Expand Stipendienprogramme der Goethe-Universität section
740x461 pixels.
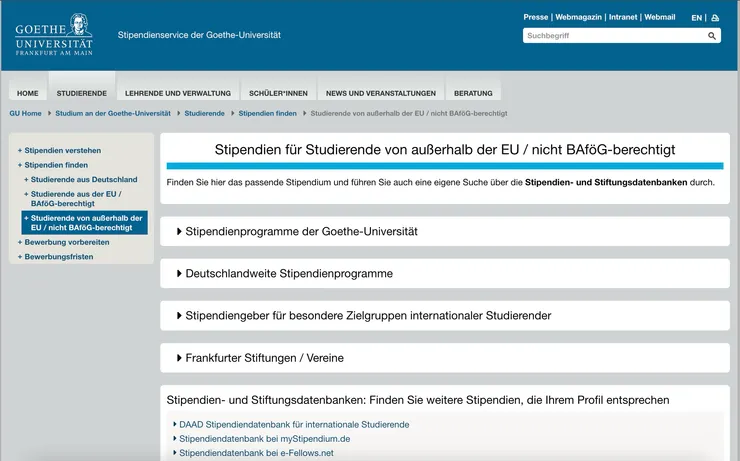445,231
